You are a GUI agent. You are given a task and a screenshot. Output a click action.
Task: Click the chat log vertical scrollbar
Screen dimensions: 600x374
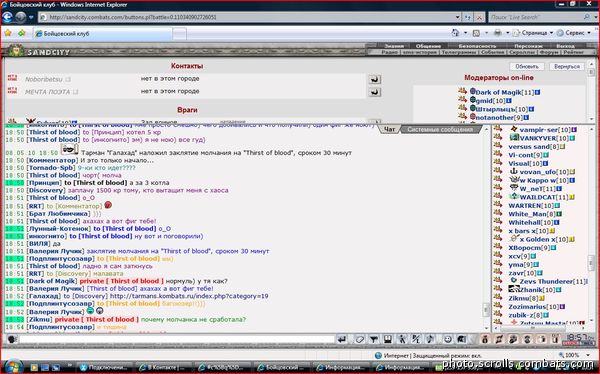486,229
